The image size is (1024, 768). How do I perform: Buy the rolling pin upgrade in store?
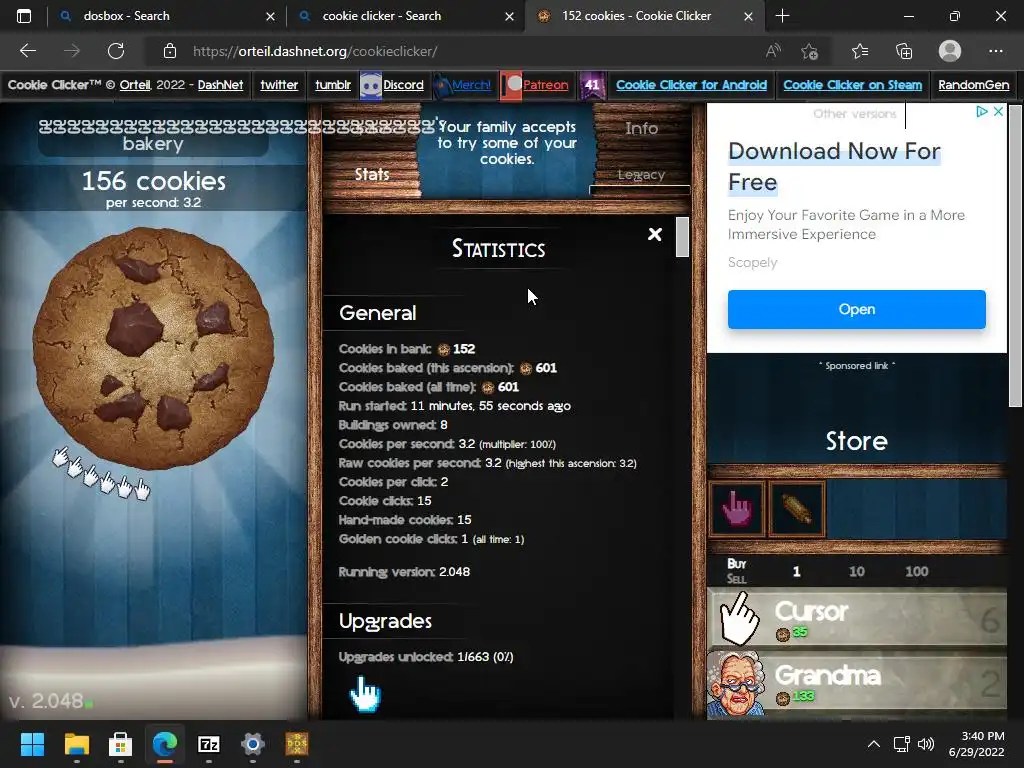tap(797, 509)
